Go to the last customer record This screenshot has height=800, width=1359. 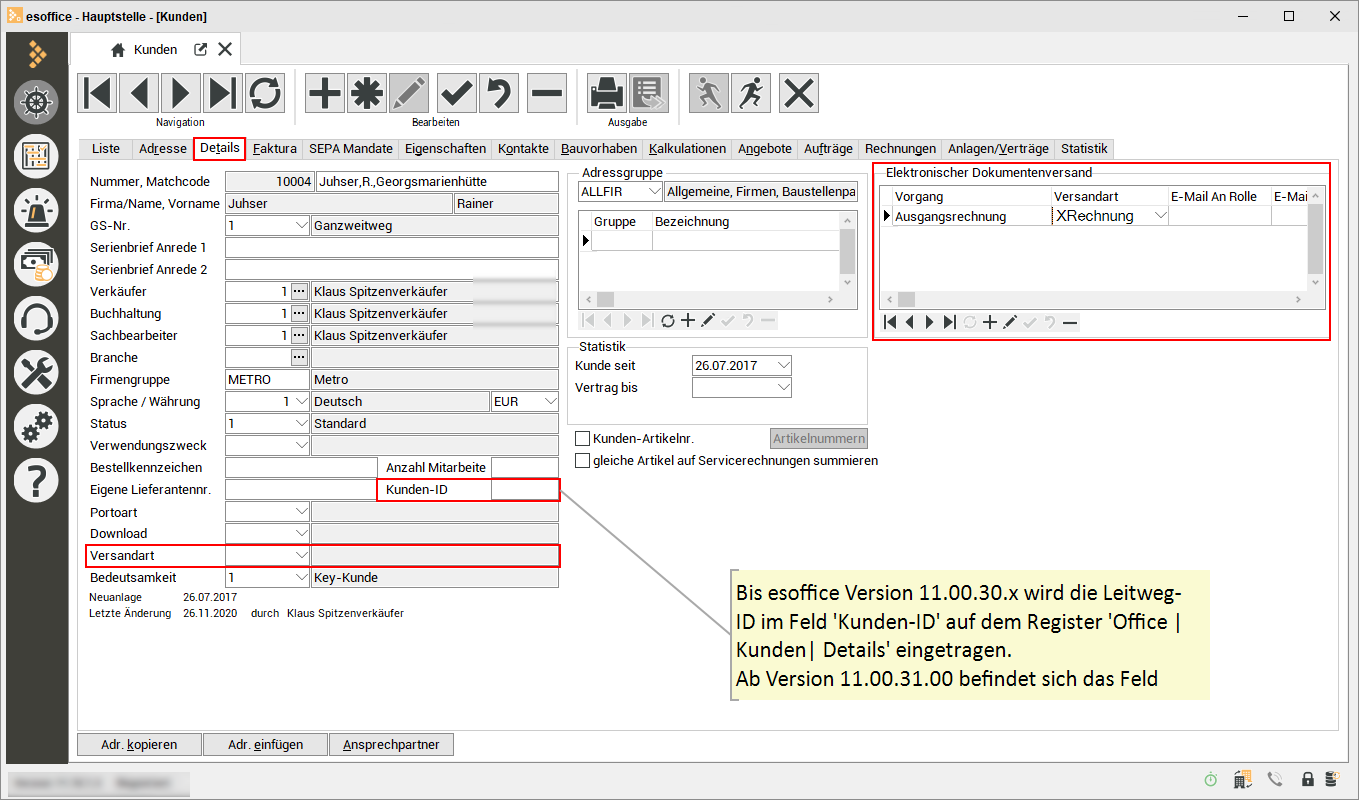222,93
